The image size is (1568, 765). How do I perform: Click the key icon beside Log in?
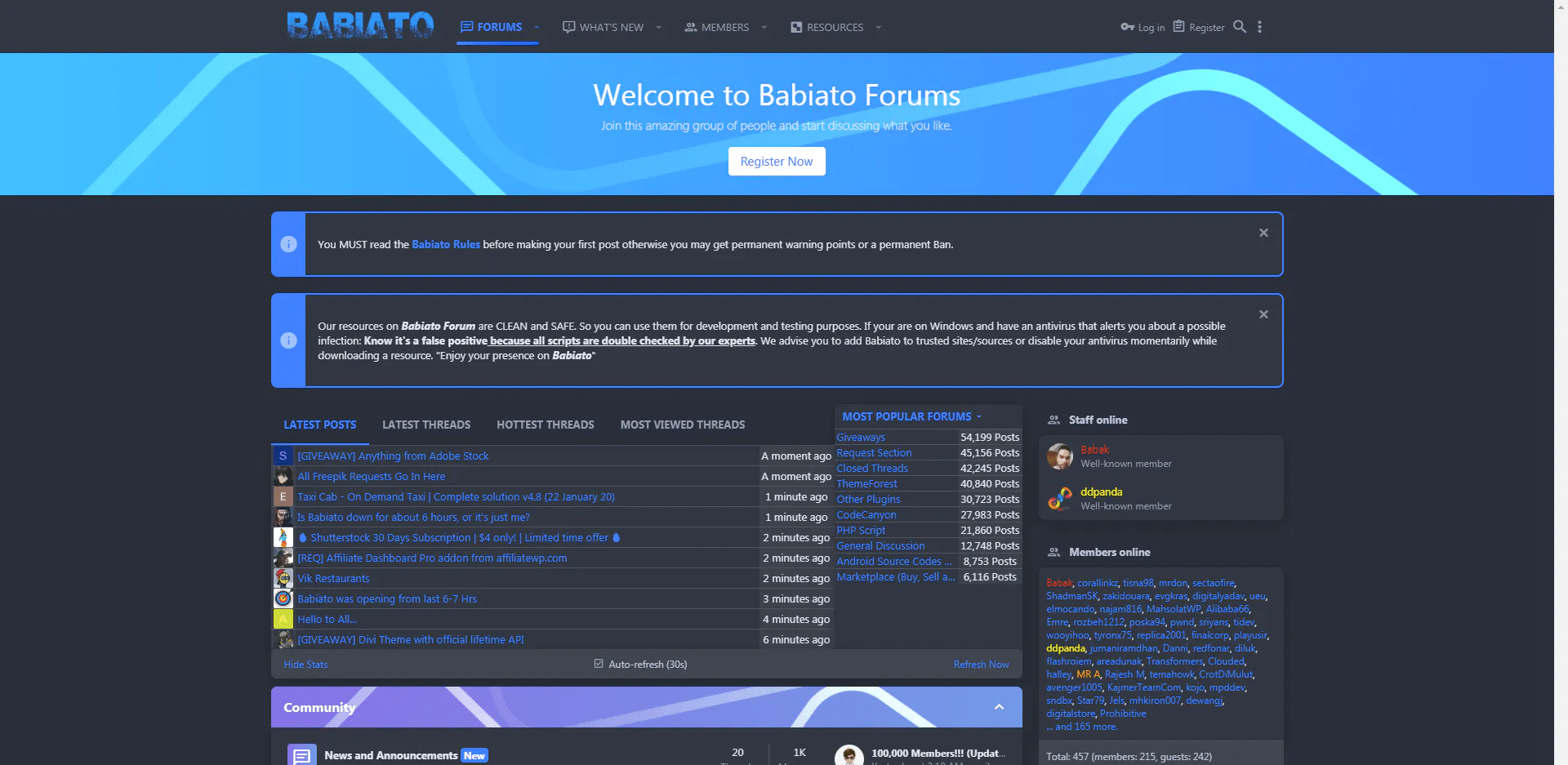click(x=1127, y=27)
